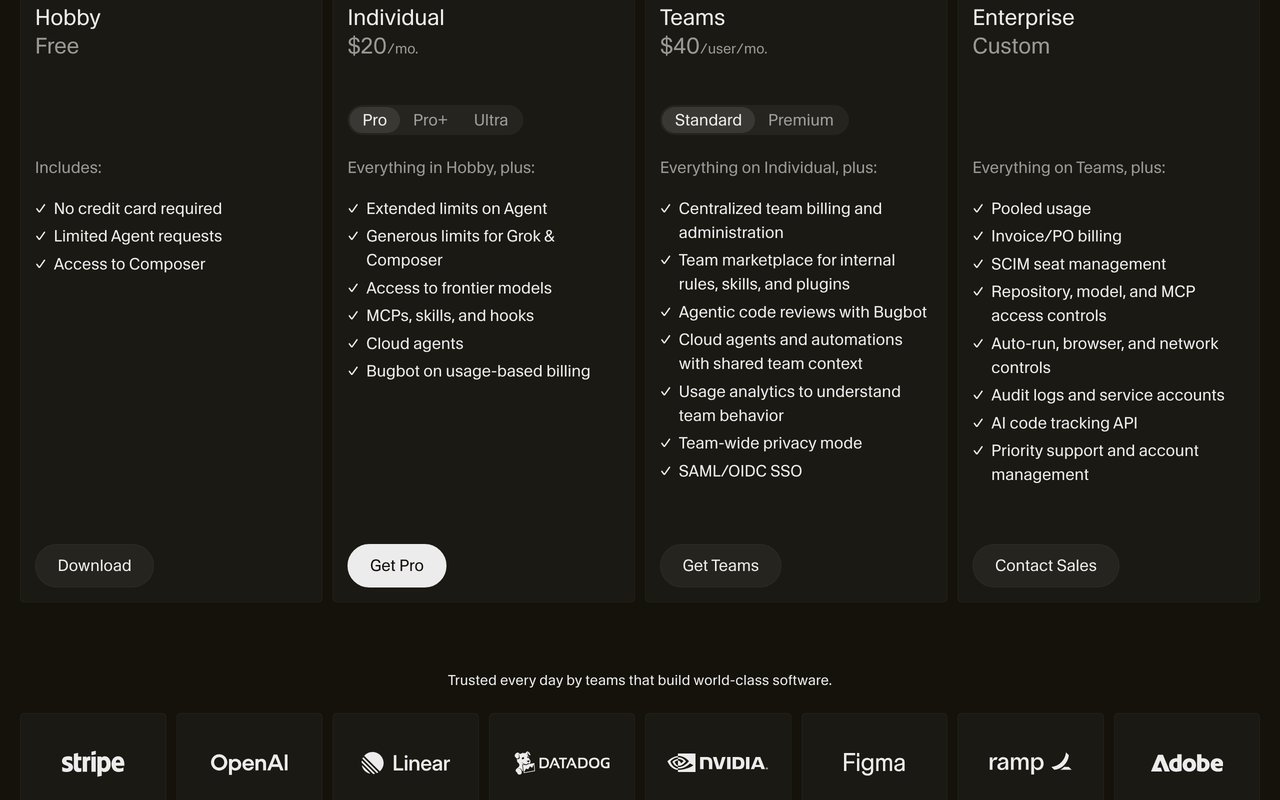Switch the Individual plan to Ultra
This screenshot has height=800, width=1280.
point(491,120)
